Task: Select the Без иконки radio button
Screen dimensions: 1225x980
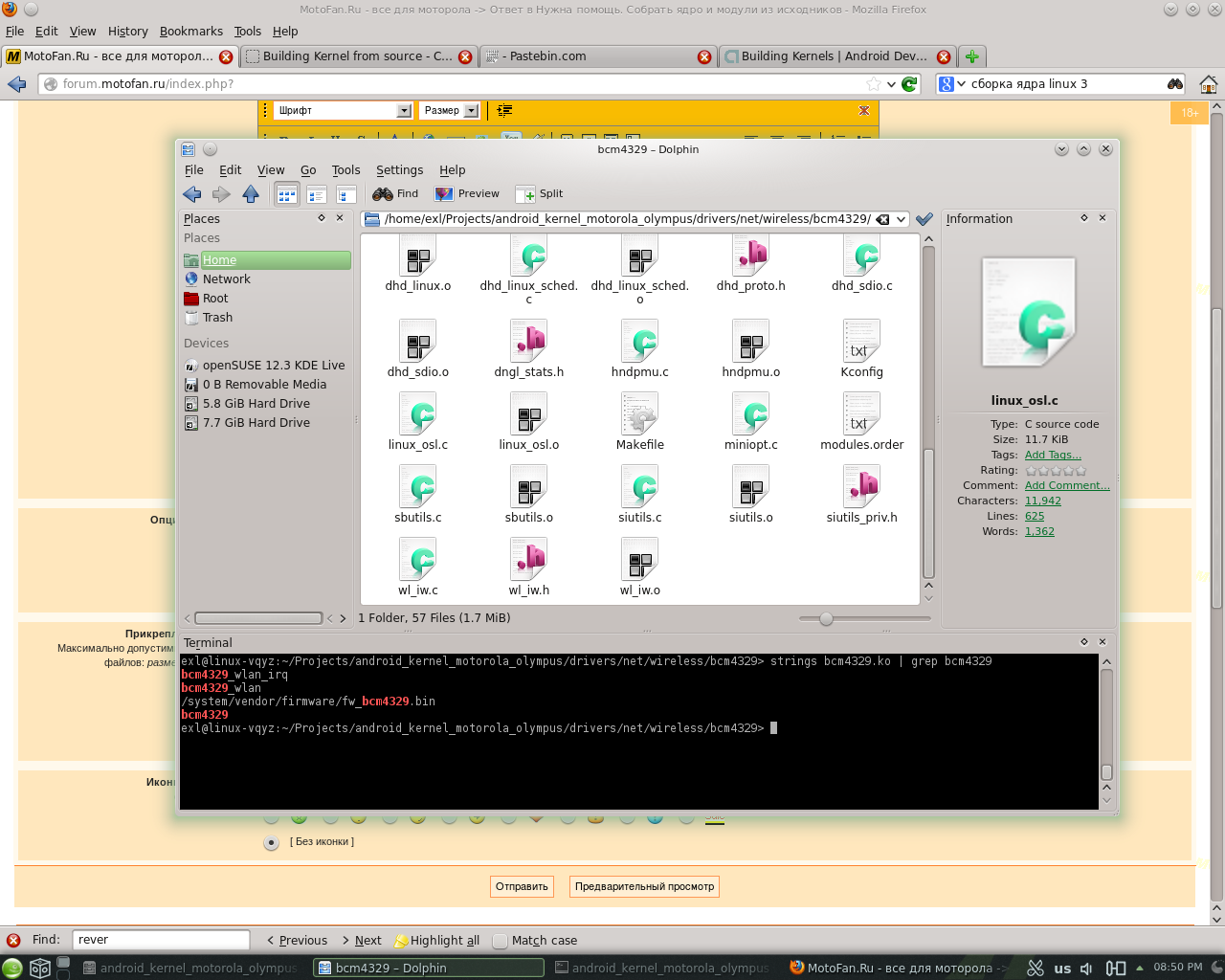Action: pos(272,842)
